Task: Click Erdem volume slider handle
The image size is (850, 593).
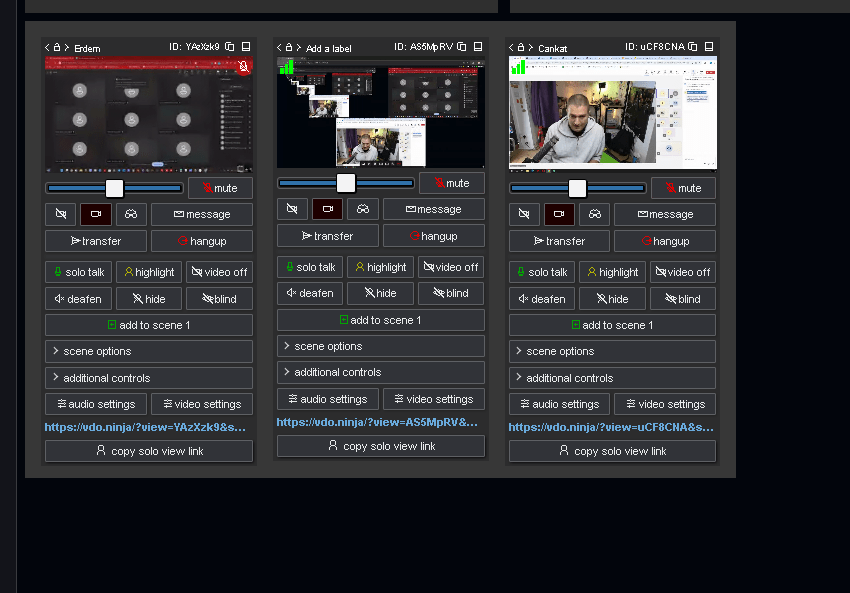Action: coord(114,189)
